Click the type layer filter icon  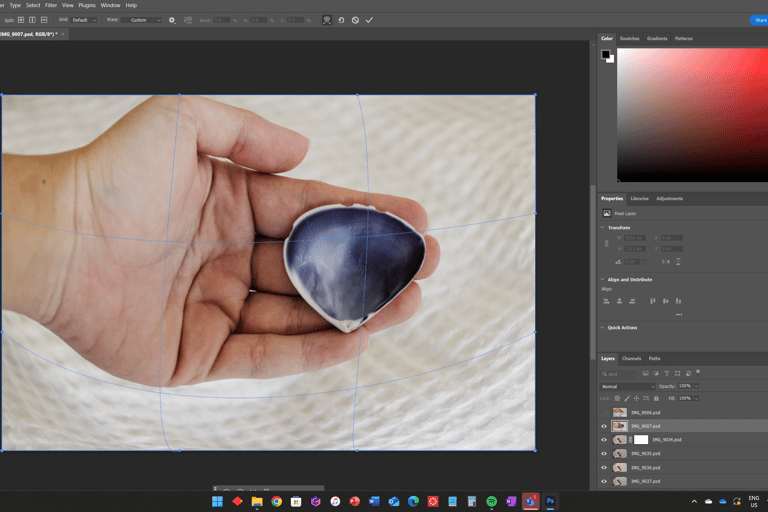coord(667,374)
